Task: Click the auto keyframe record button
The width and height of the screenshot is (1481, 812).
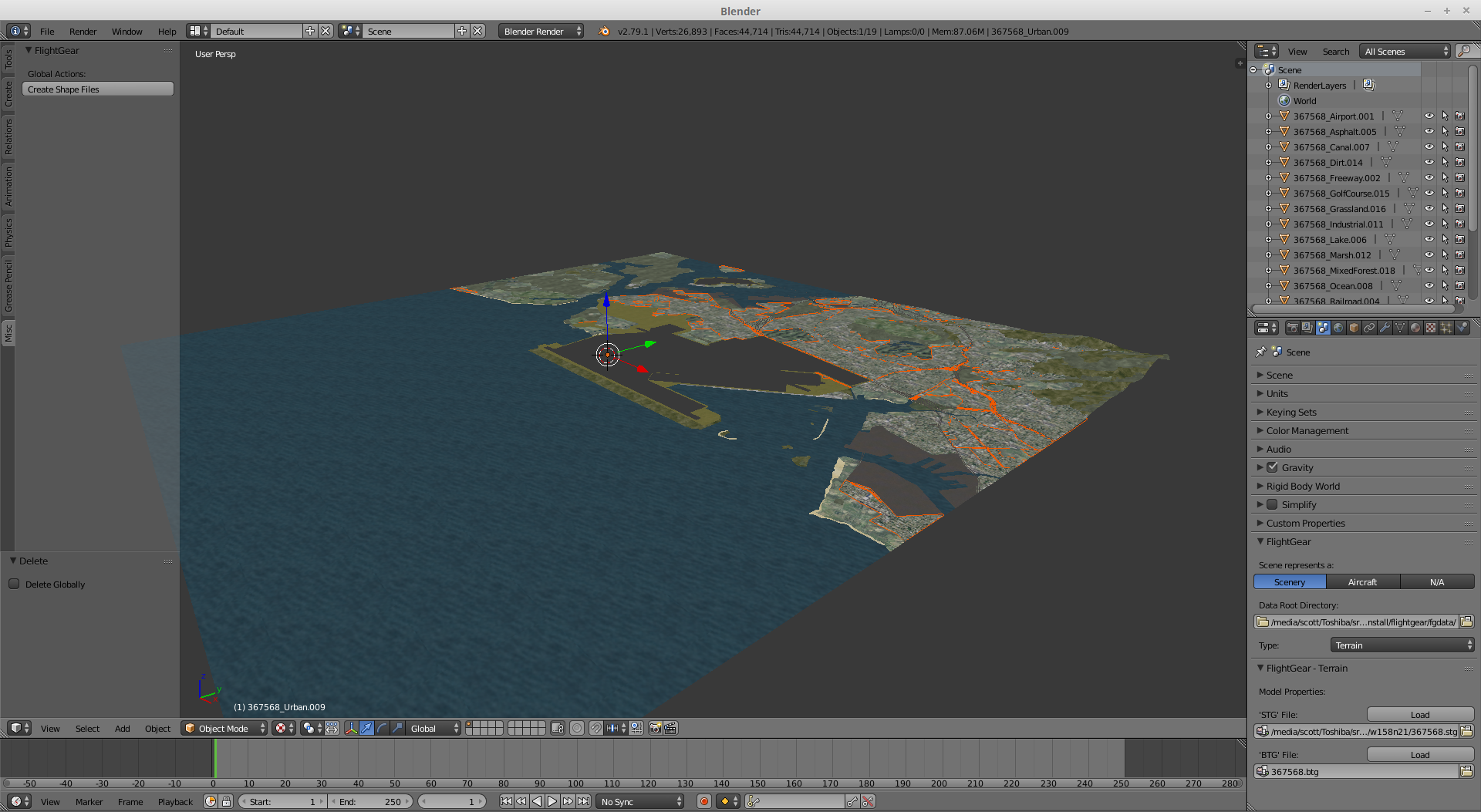Action: [x=703, y=801]
